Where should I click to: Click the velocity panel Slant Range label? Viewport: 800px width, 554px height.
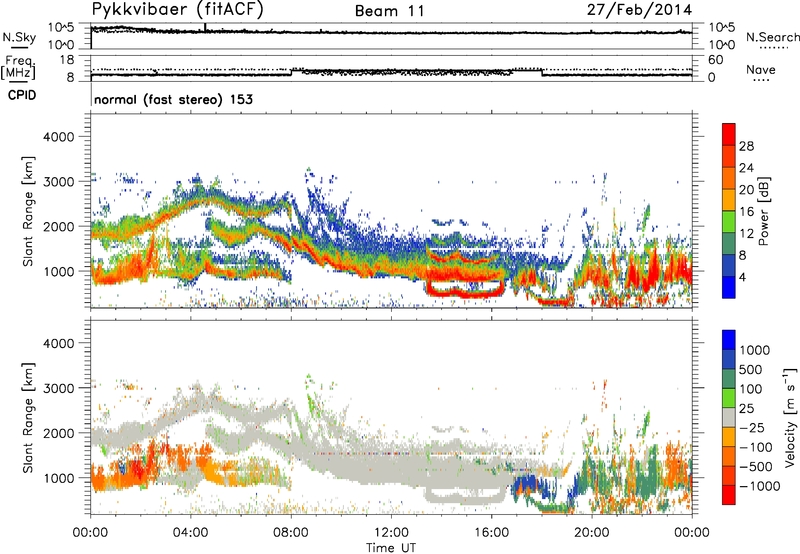tap(28, 418)
